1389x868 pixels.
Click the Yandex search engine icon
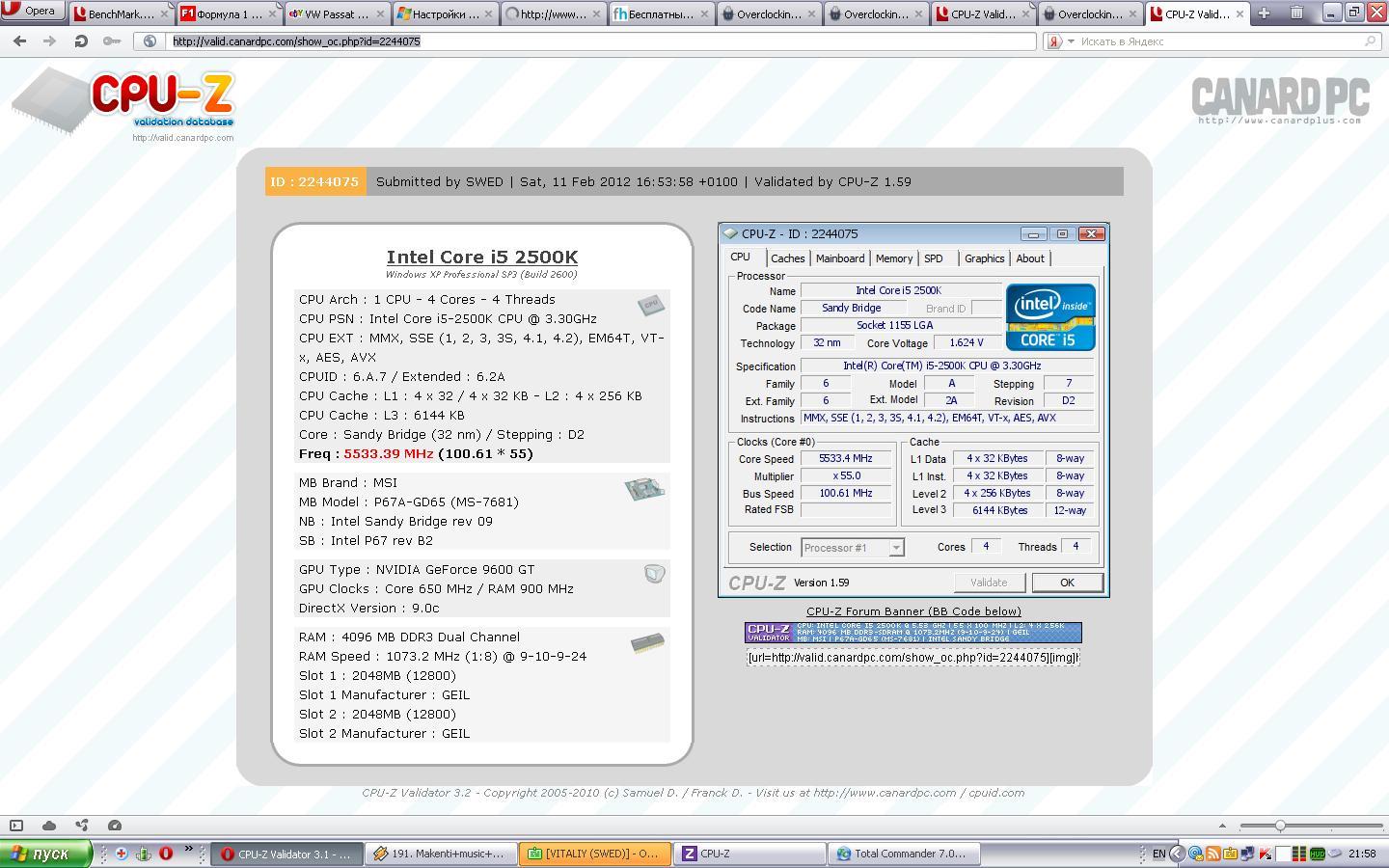click(x=1055, y=41)
